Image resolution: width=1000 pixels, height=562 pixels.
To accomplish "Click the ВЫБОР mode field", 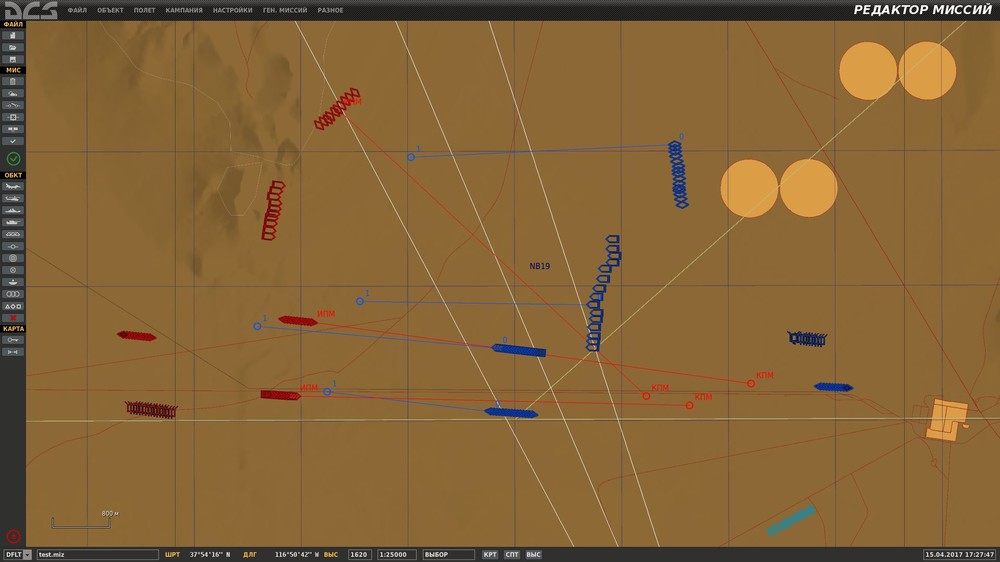I will [x=448, y=554].
